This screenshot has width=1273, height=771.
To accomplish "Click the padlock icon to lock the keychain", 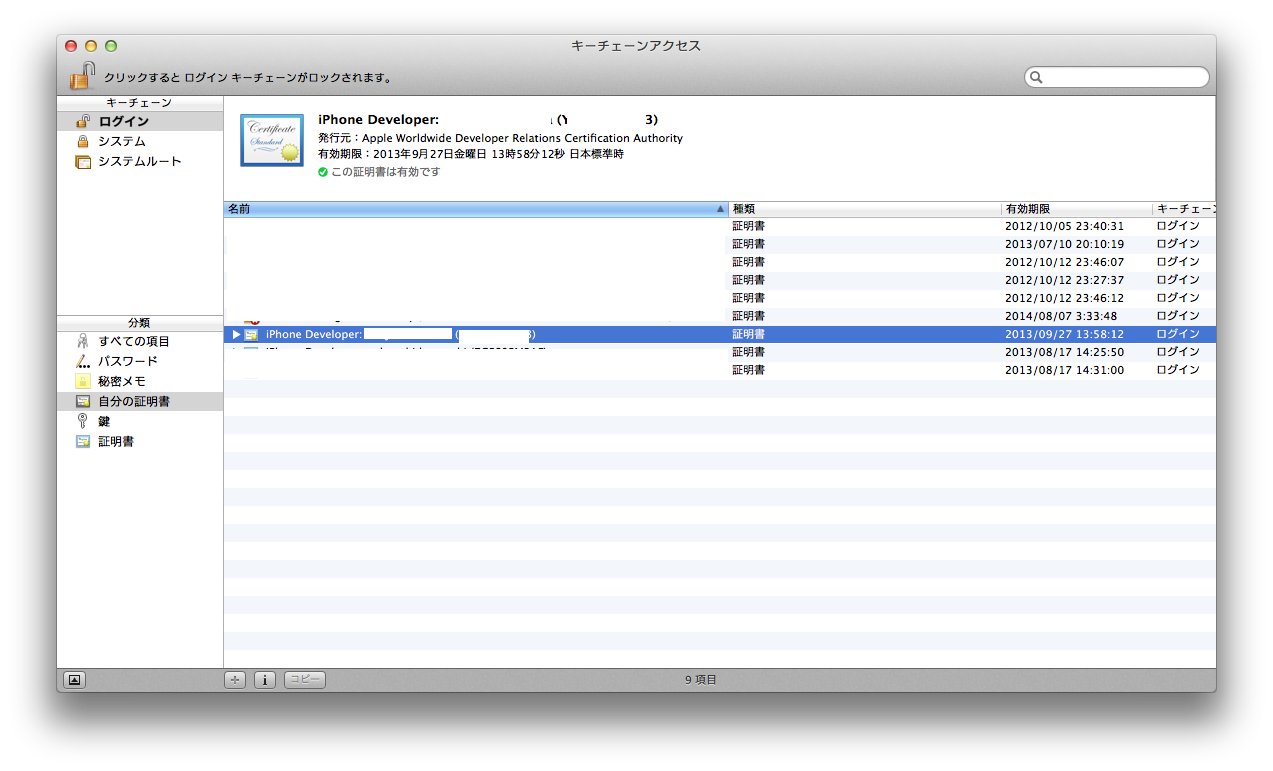I will (x=82, y=76).
